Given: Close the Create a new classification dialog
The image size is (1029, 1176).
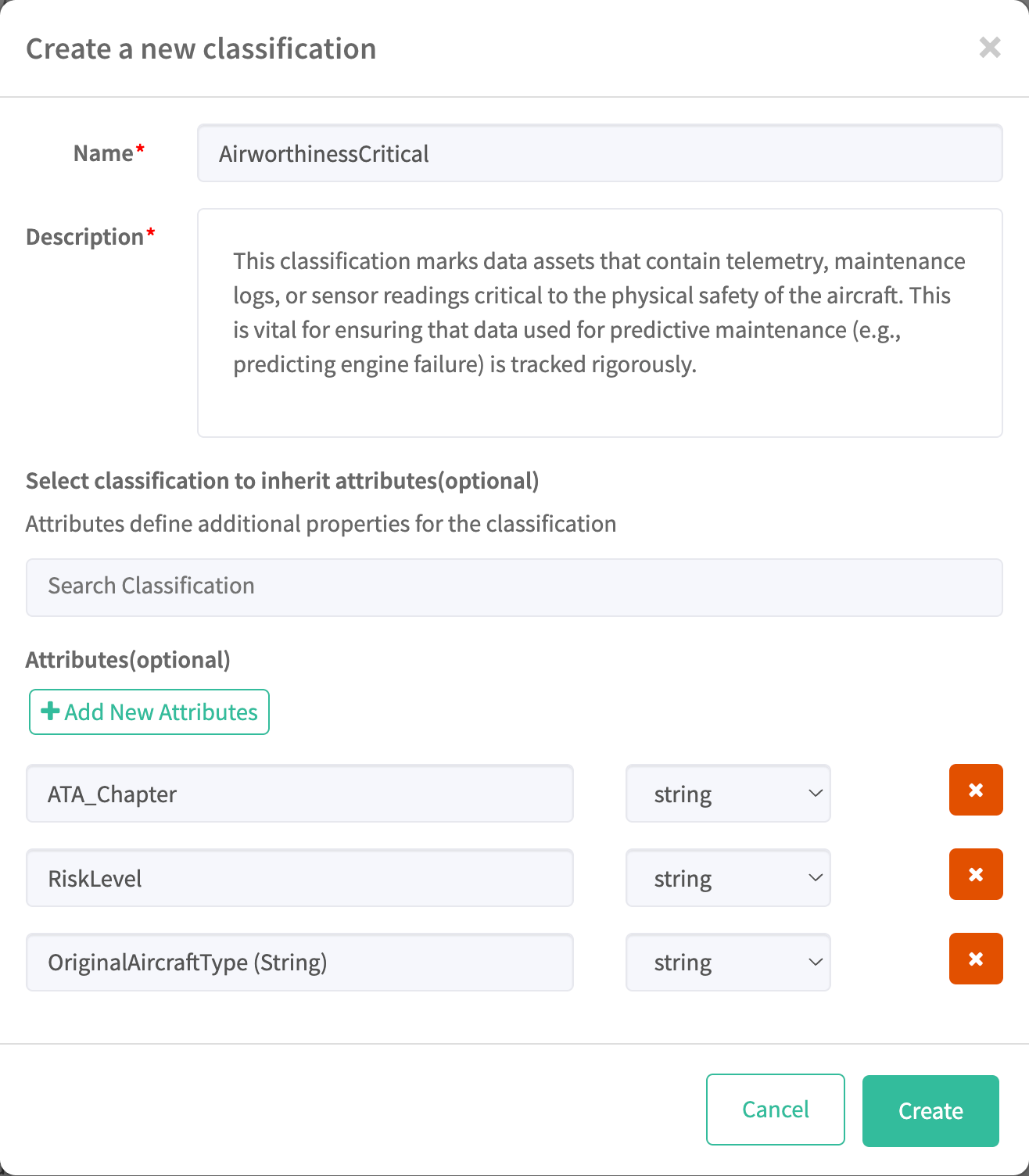Looking at the screenshot, I should [x=989, y=48].
